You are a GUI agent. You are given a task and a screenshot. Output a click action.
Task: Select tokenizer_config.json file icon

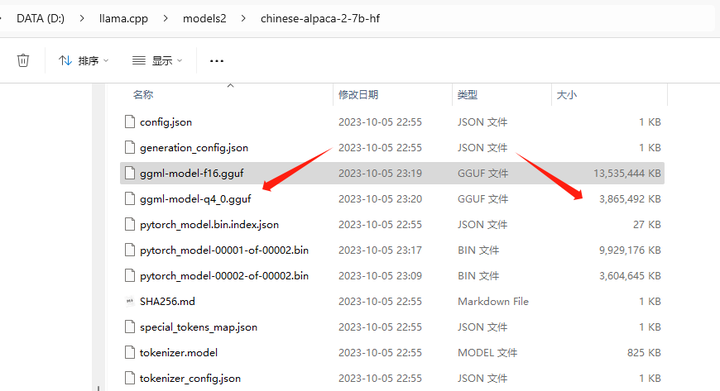coord(130,378)
